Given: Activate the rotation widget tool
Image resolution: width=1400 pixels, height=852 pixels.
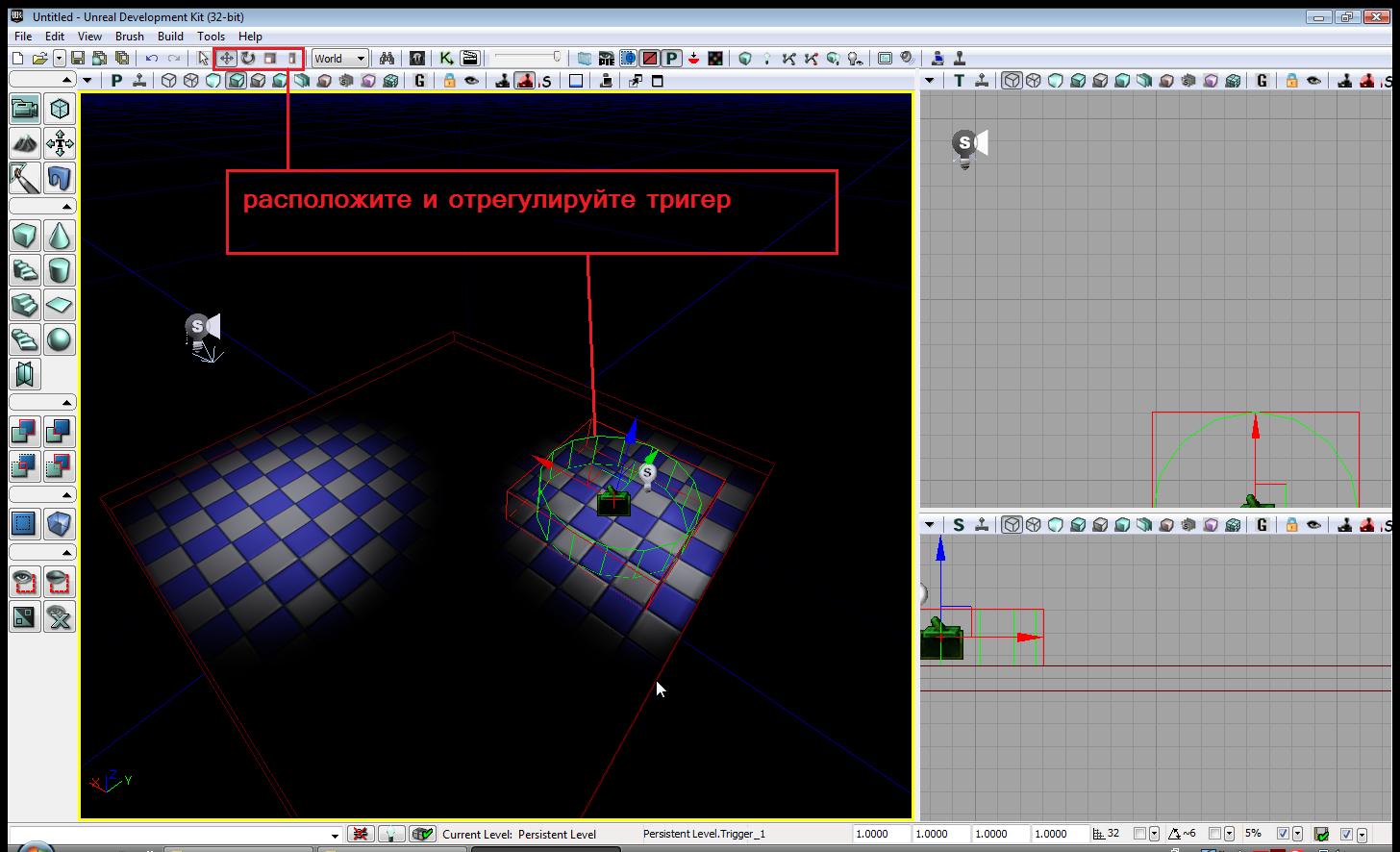Looking at the screenshot, I should 248,59.
